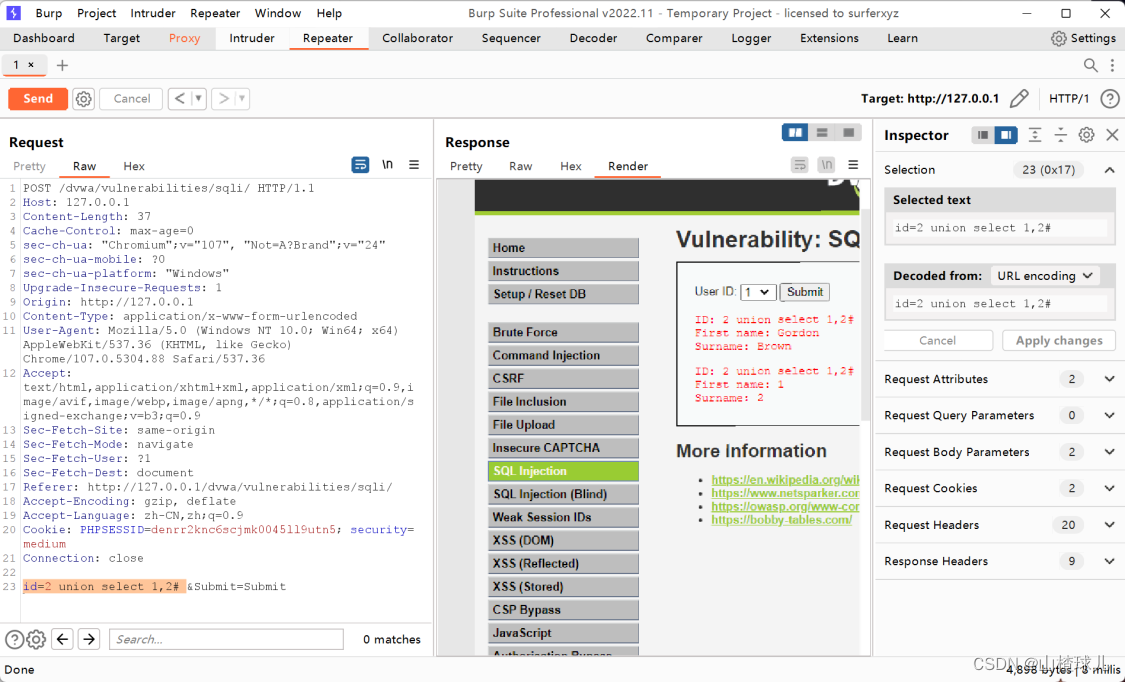The image size is (1125, 682).
Task: Open history dropdown beside back arrow
Action: click(199, 99)
